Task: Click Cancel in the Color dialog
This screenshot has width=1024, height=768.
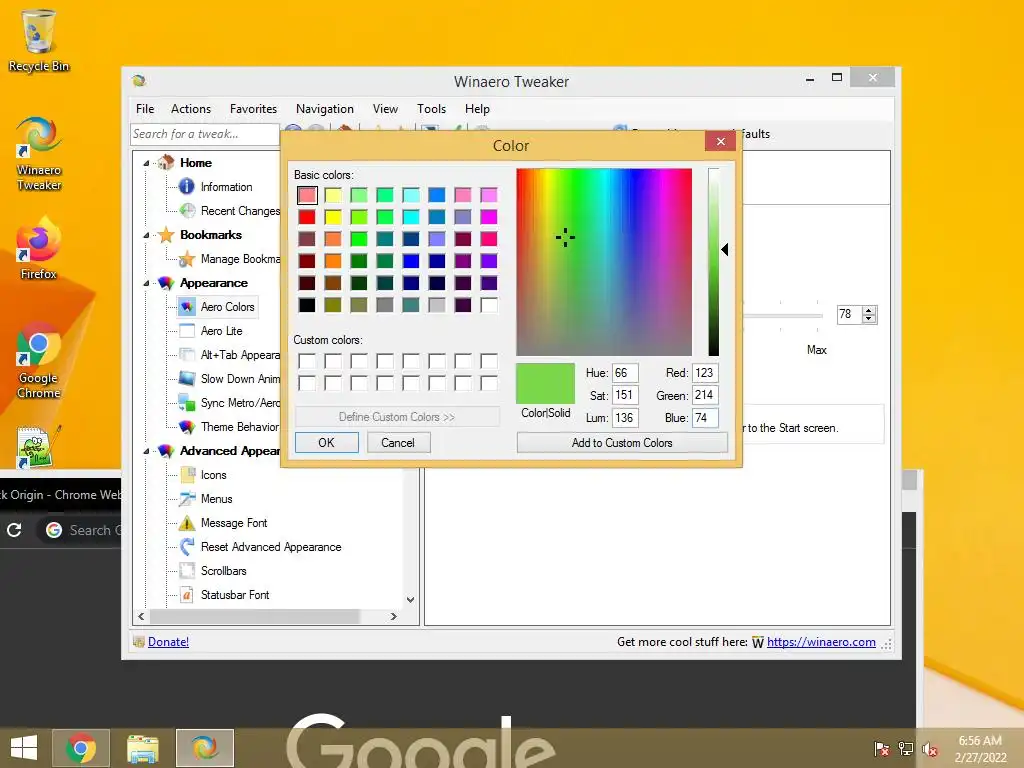Action: tap(398, 443)
